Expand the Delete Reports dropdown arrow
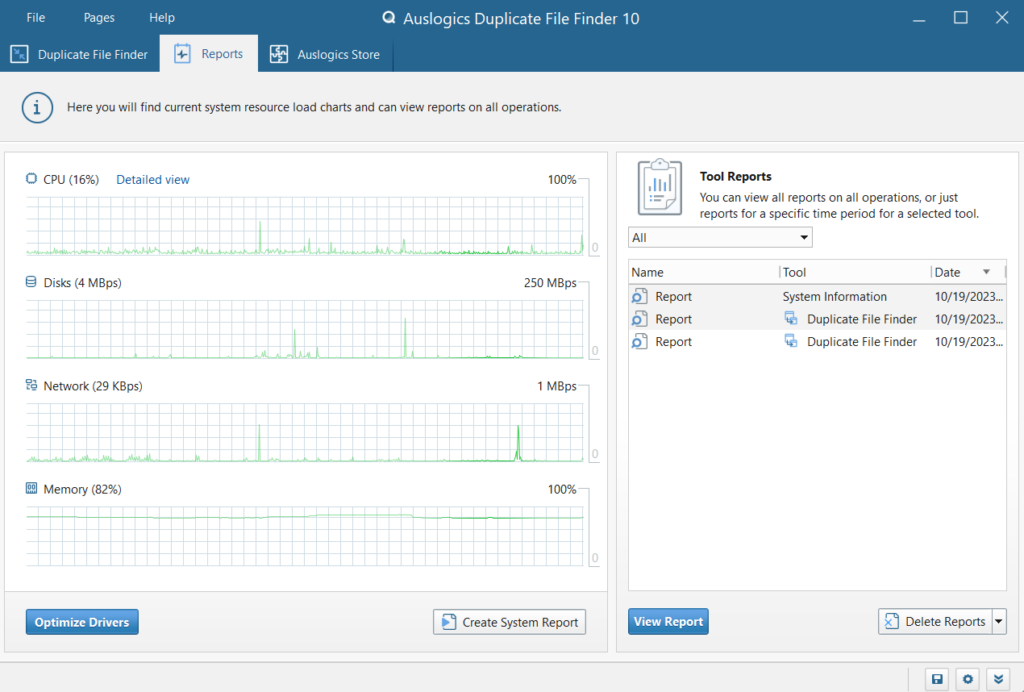The image size is (1024, 692). coord(999,622)
